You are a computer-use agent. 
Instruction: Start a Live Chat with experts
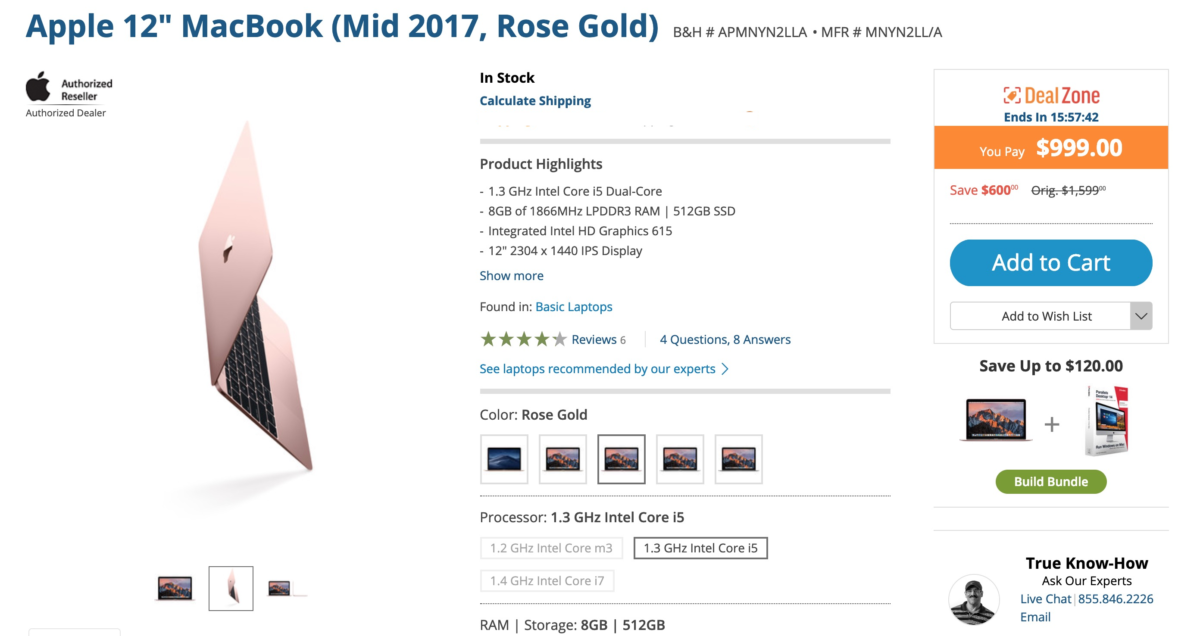1045,599
